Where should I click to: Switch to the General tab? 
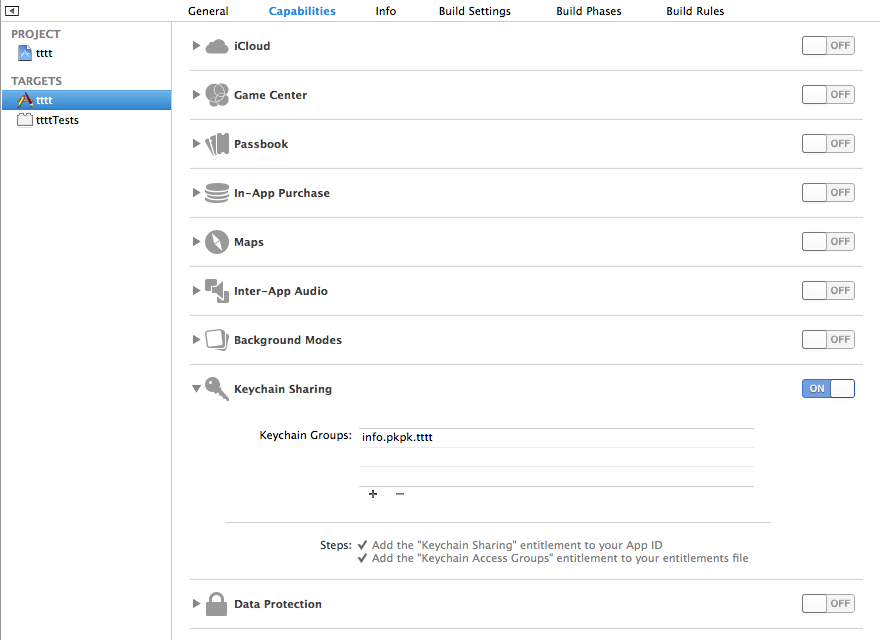click(x=208, y=11)
